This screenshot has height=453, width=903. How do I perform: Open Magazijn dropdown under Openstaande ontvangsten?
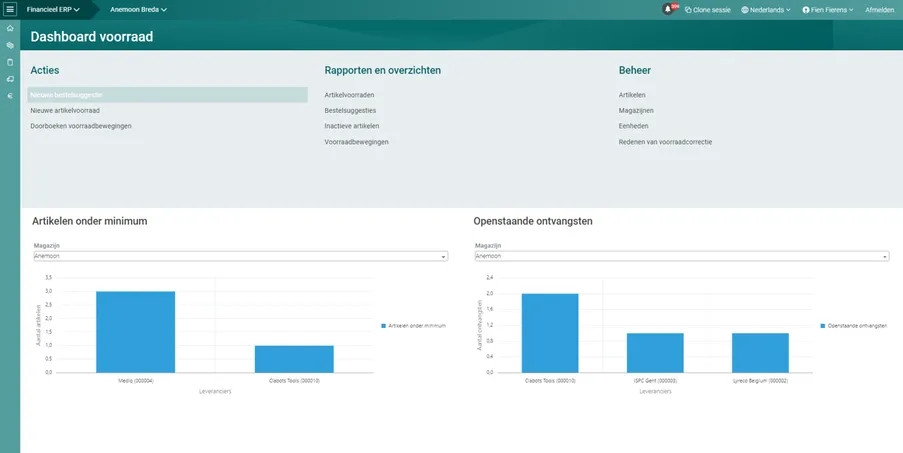coord(682,256)
